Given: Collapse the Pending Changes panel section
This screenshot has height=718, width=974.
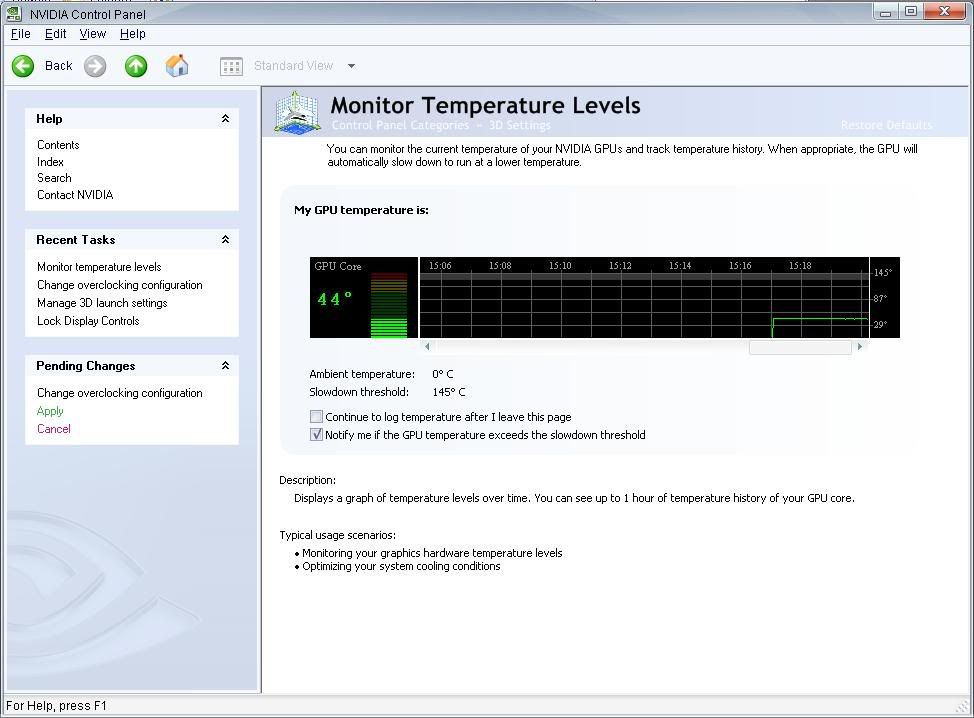Looking at the screenshot, I should tap(225, 366).
